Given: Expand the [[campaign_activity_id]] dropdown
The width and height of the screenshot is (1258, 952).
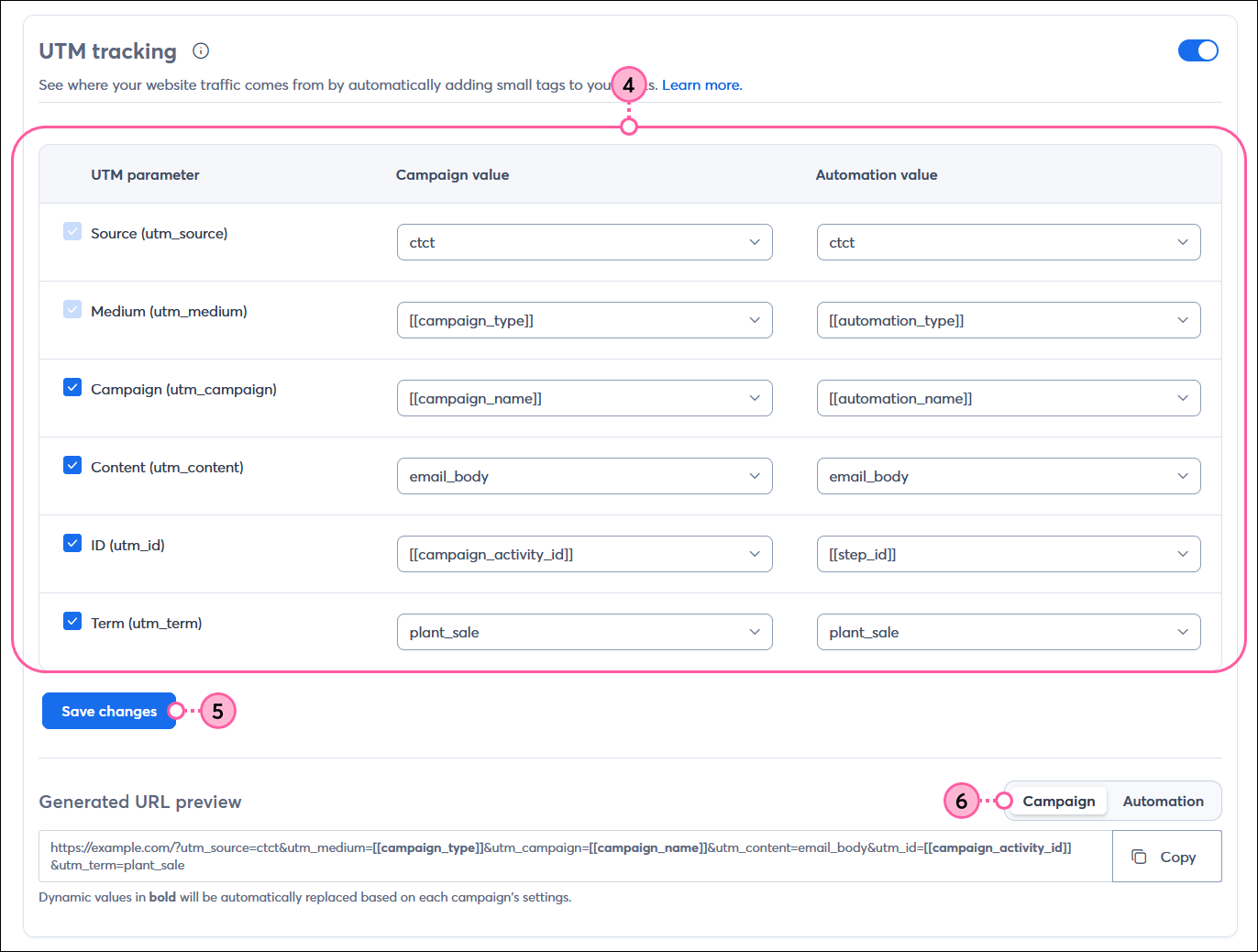Looking at the screenshot, I should (x=584, y=554).
